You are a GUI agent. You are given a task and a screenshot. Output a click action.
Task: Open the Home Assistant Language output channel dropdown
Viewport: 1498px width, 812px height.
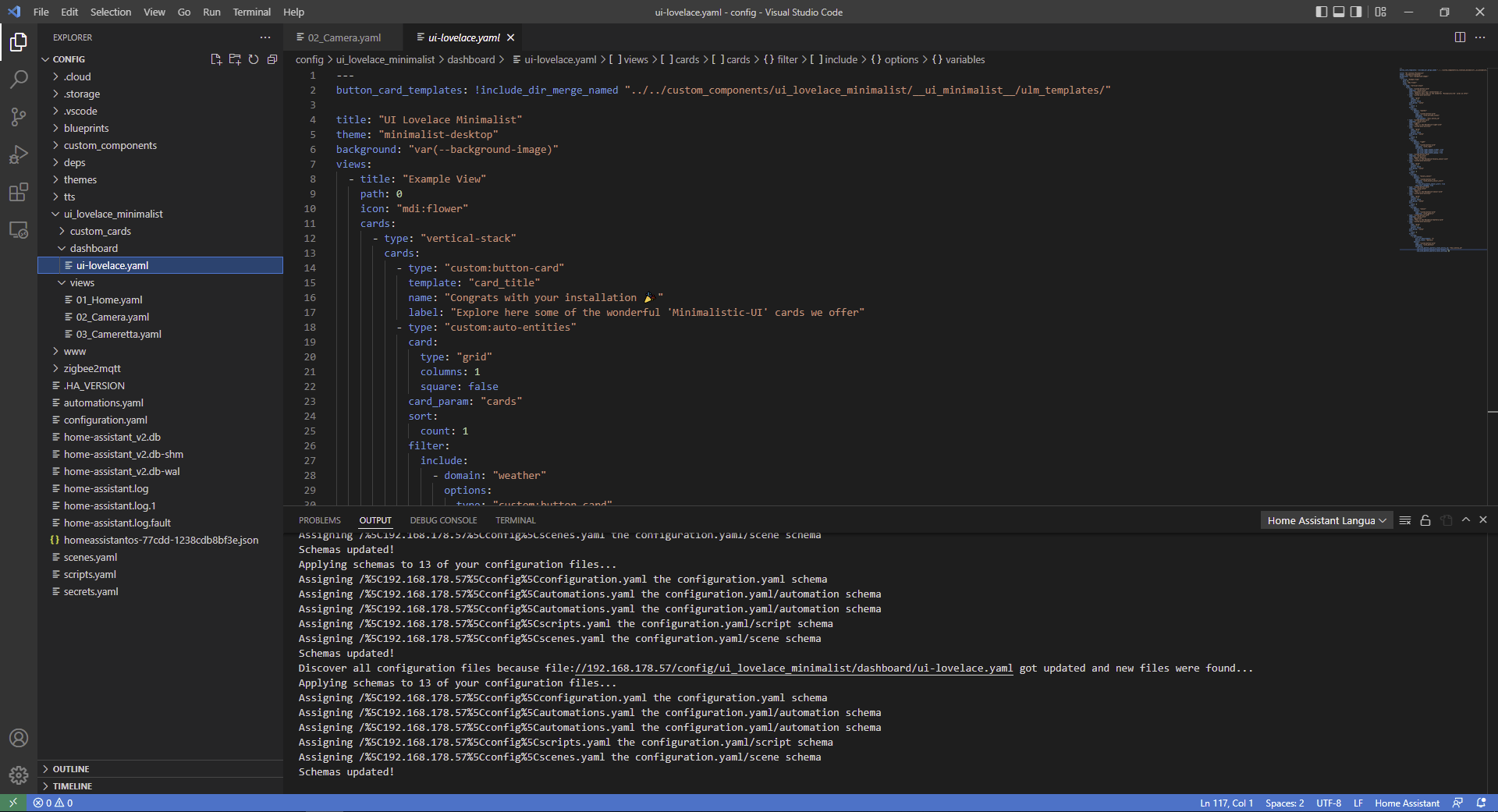coord(1326,520)
